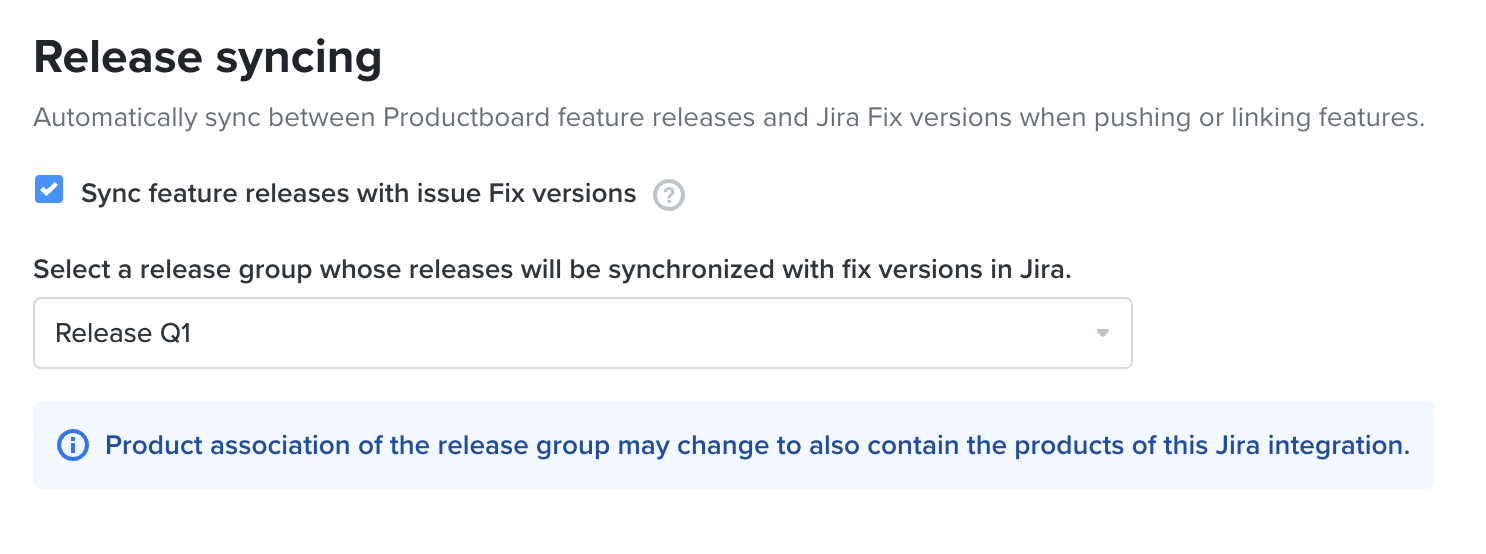
Task: Click the info icon in the blue banner
Action: click(x=73, y=446)
